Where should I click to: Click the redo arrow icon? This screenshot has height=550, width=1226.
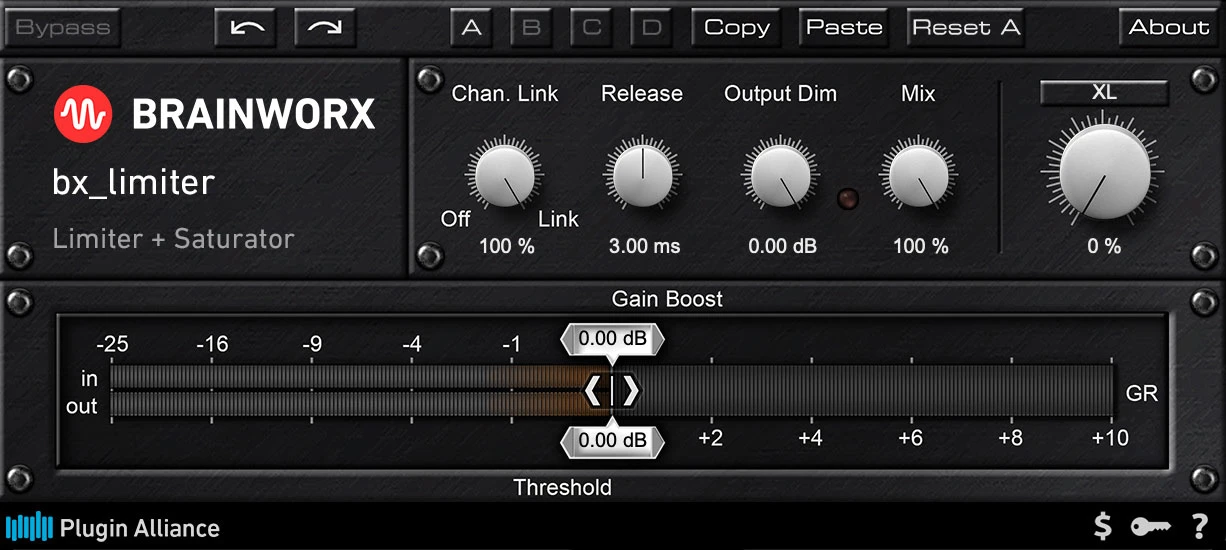325,28
